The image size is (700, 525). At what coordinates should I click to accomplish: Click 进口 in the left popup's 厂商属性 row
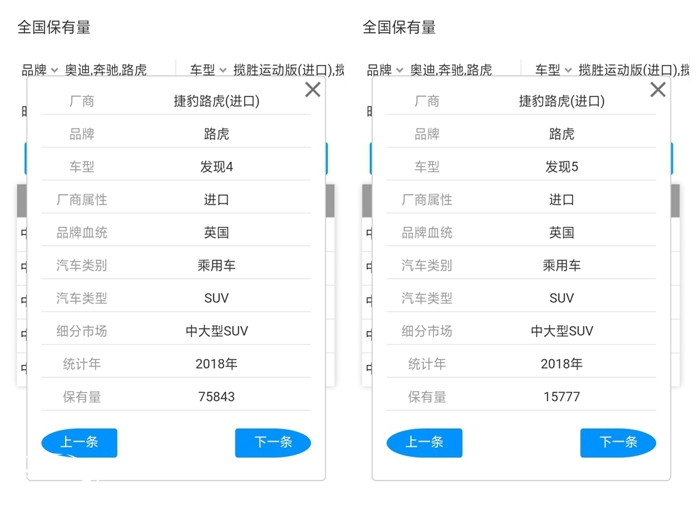[217, 200]
